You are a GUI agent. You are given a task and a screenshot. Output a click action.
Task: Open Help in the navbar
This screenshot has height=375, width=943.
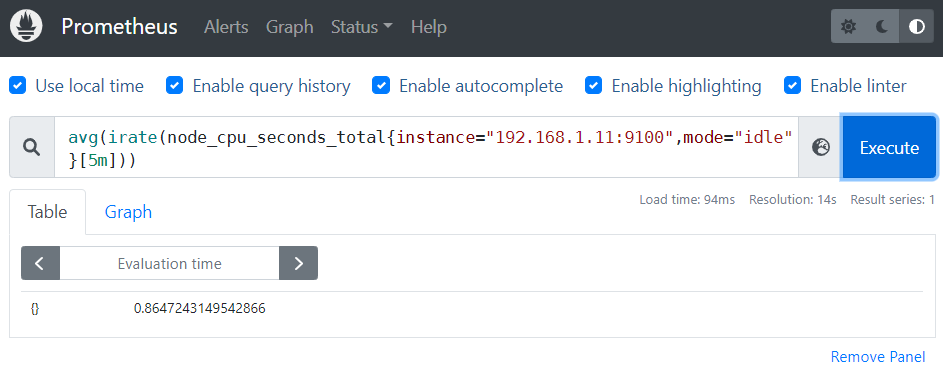pos(429,27)
